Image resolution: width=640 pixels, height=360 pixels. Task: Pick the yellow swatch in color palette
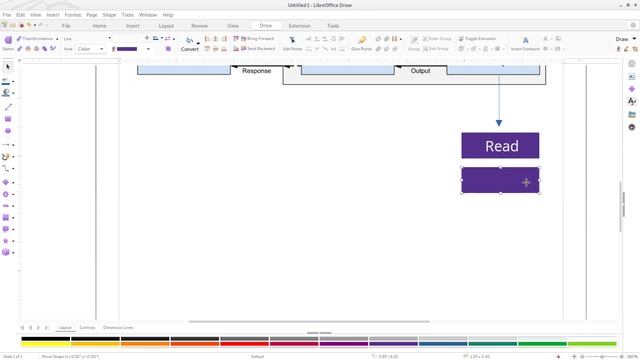click(x=45, y=344)
